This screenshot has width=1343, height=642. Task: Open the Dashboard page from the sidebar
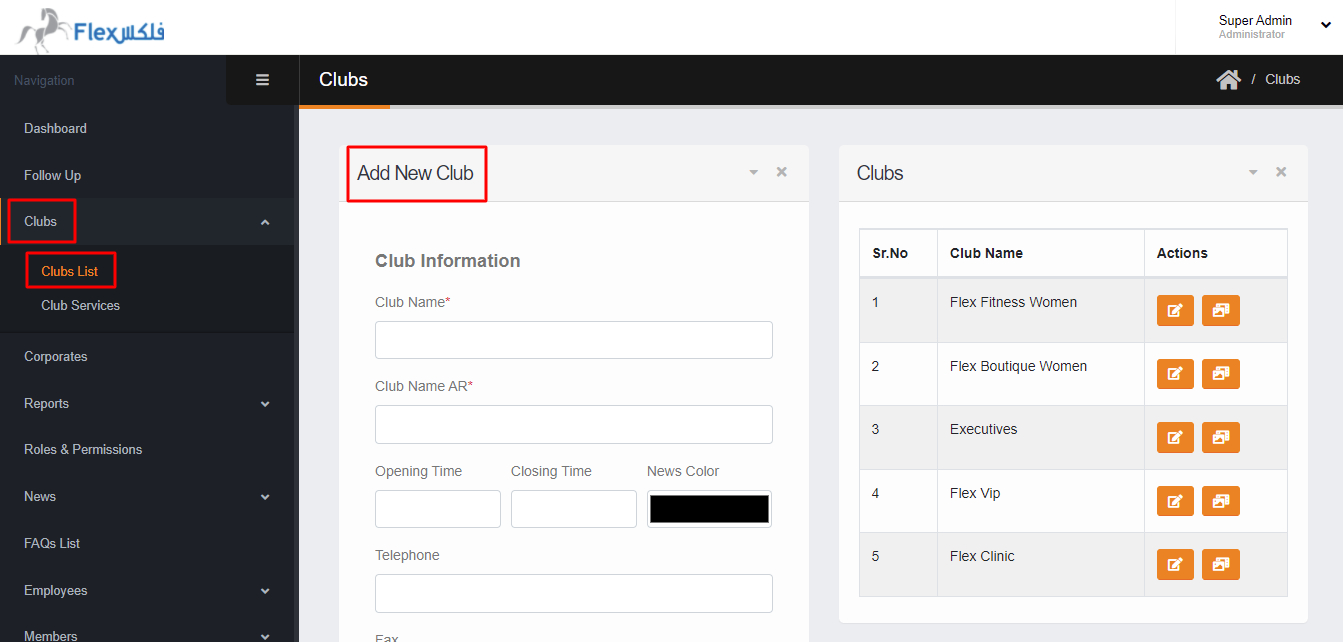55,128
